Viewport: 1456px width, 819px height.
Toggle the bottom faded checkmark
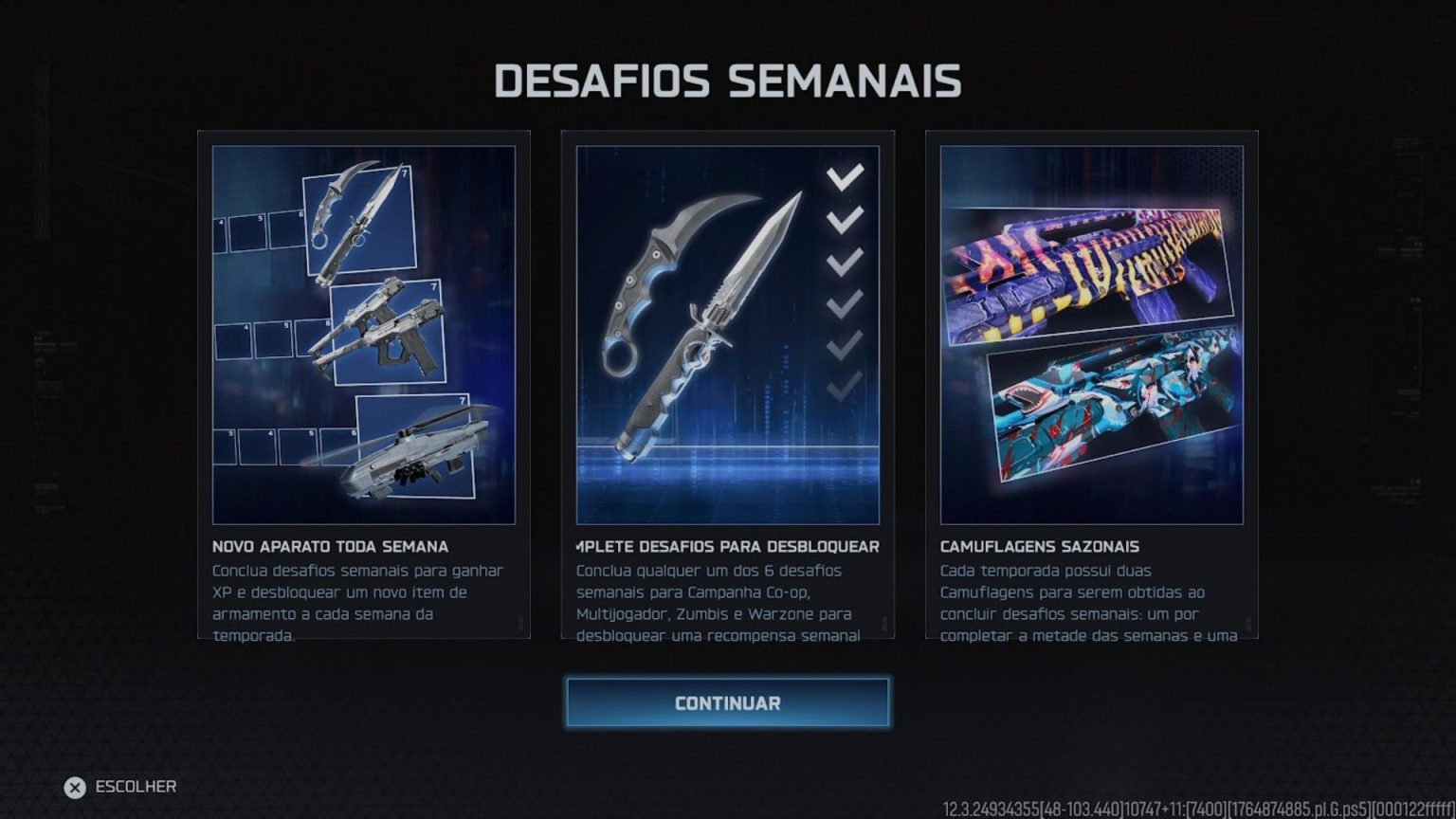(845, 385)
